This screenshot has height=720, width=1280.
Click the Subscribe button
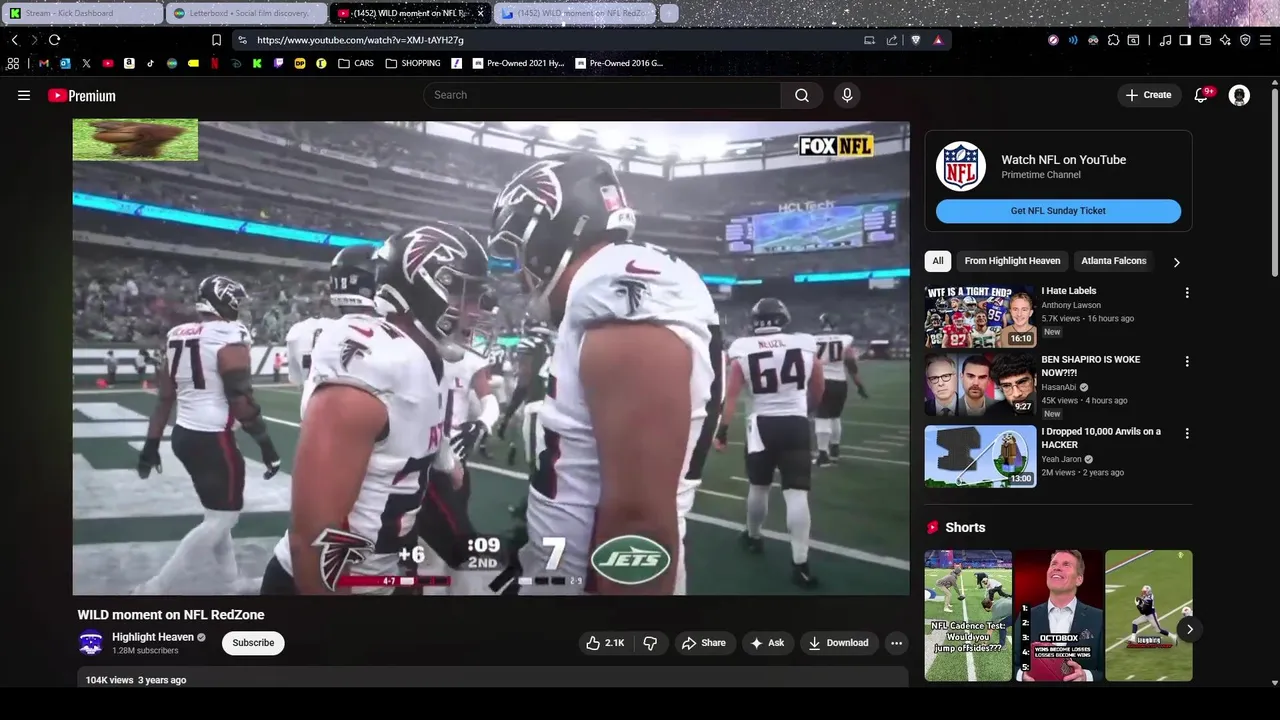pos(253,643)
